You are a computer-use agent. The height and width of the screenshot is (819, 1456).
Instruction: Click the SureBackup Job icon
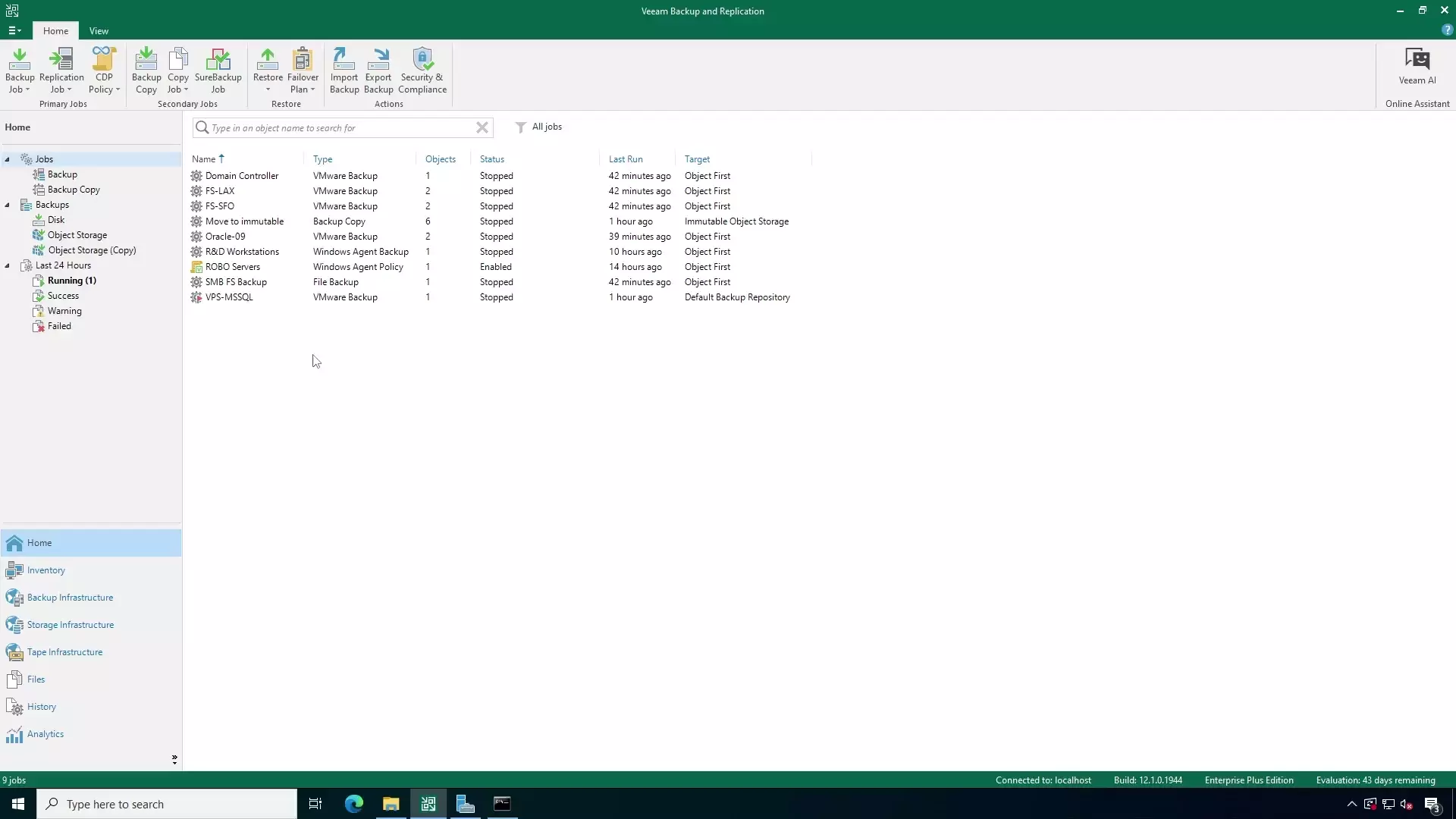tap(218, 70)
